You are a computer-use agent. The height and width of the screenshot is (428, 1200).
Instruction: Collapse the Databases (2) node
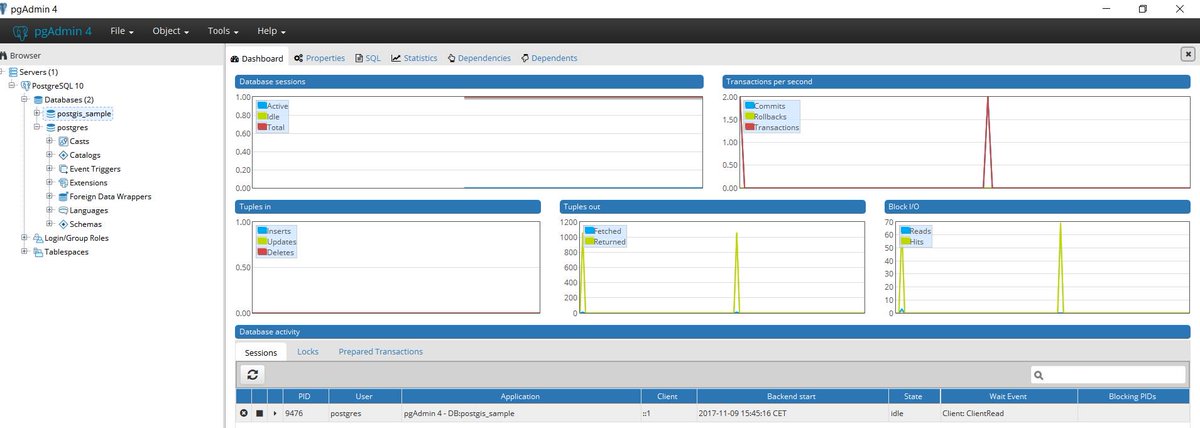pos(24,100)
